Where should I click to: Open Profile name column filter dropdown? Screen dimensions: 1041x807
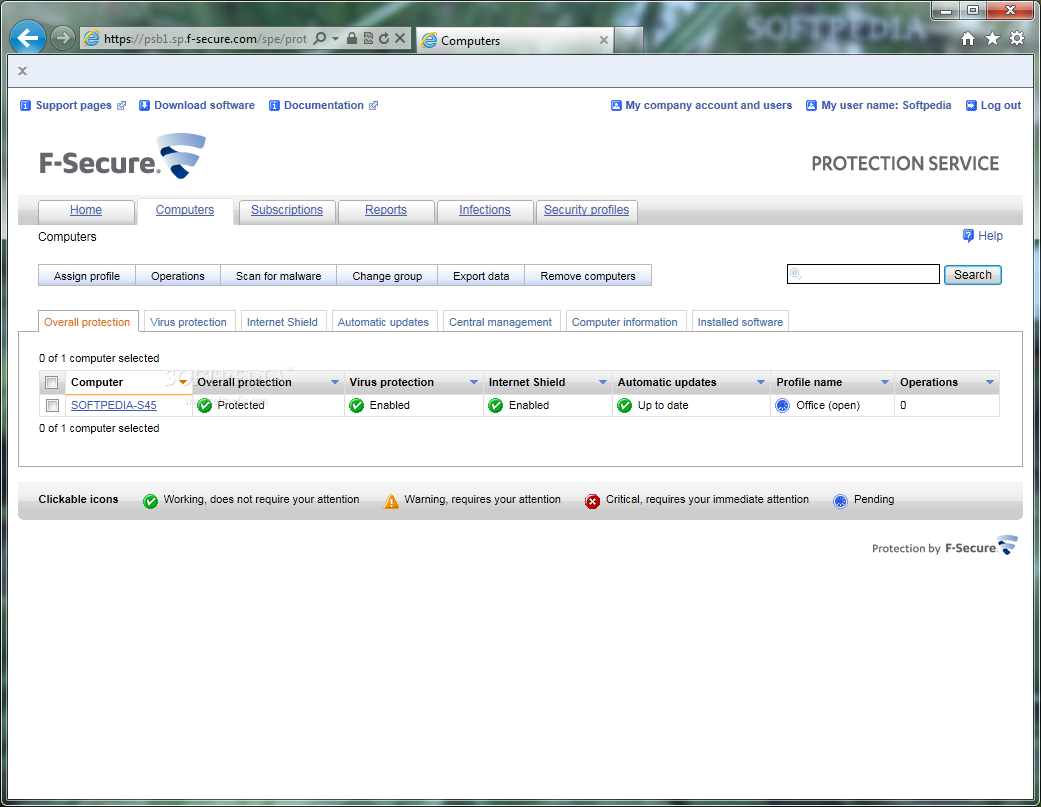click(x=884, y=382)
